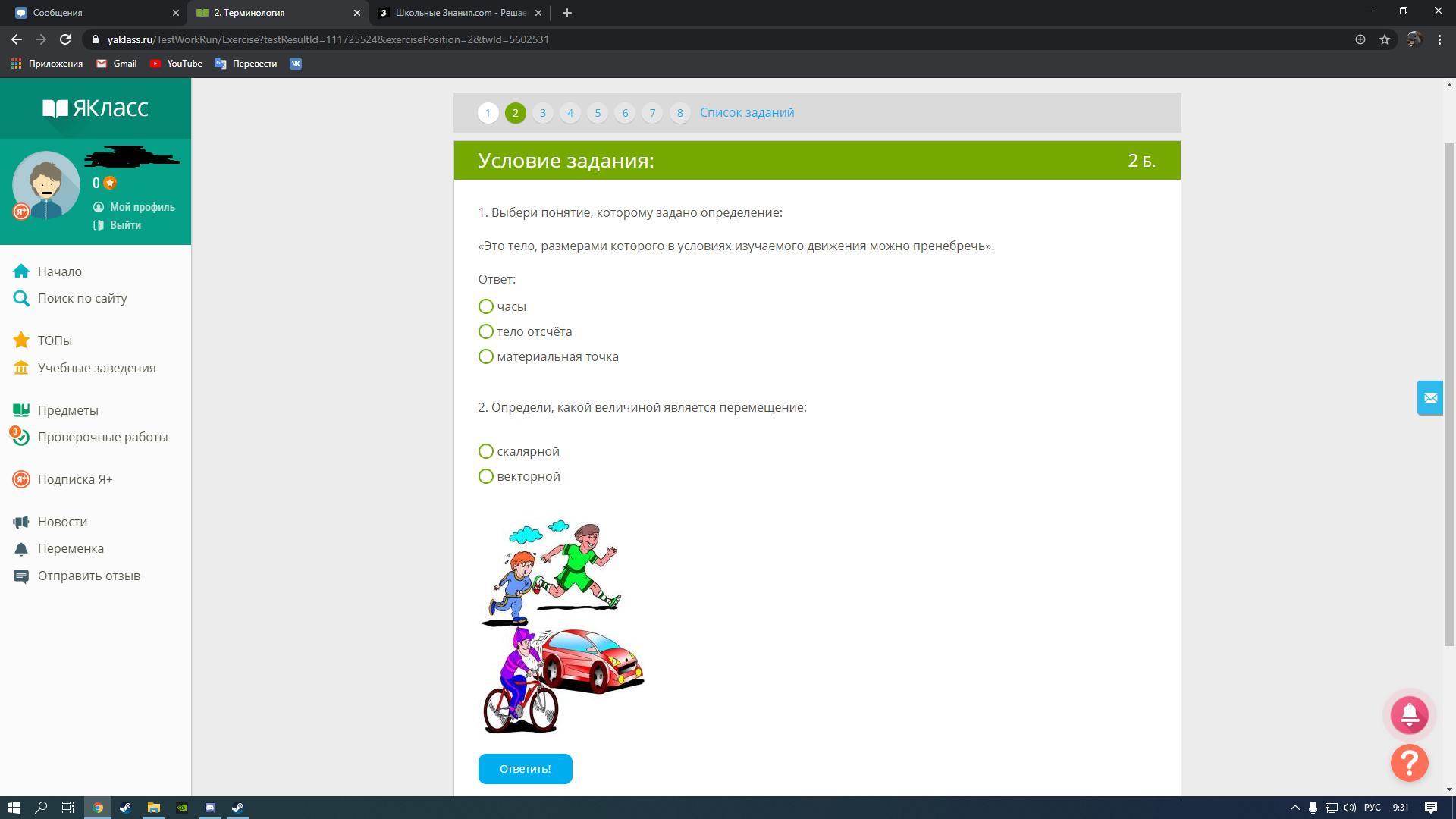The width and height of the screenshot is (1456, 819).
Task: Open the orange question mark help button
Action: pos(1409,763)
